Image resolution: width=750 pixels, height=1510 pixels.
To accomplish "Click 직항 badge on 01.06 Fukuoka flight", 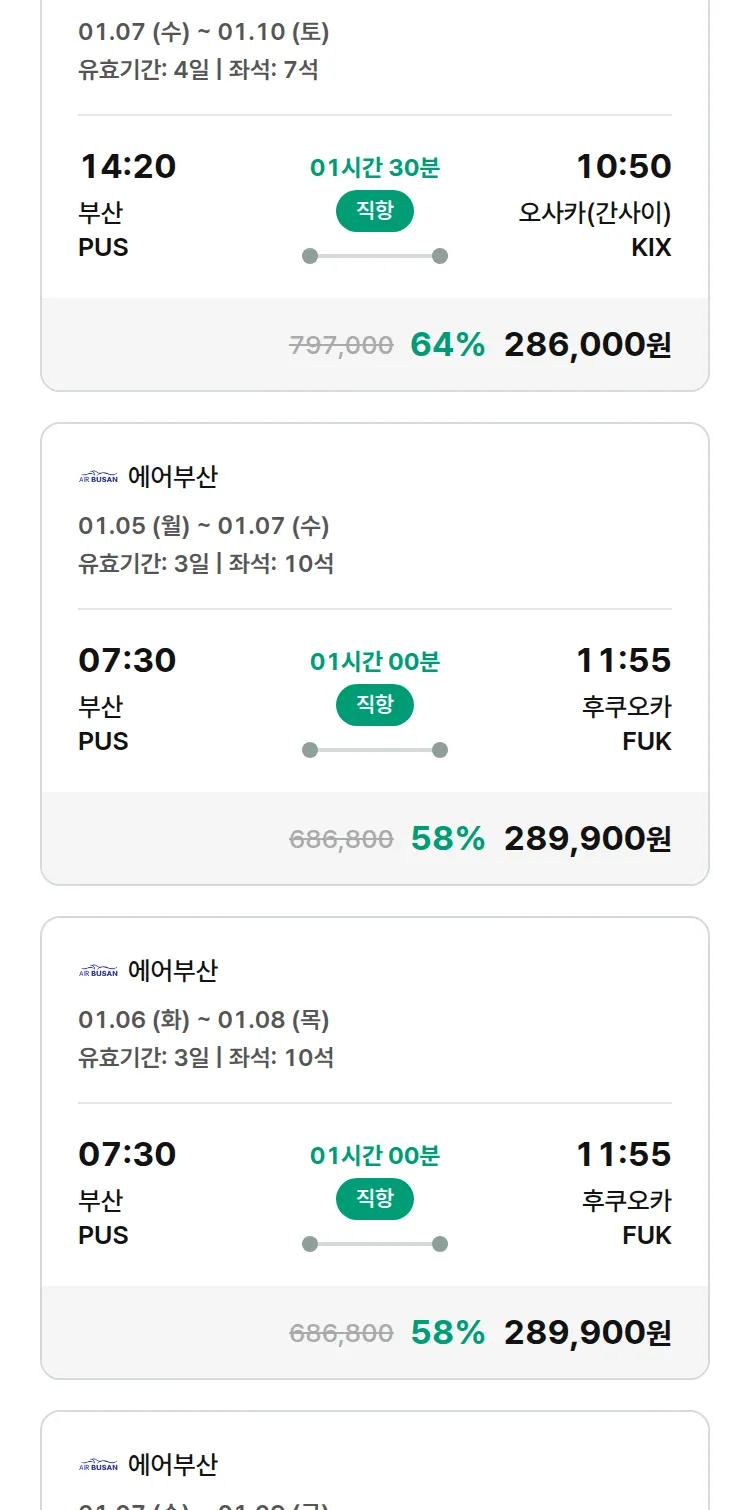I will 374,1199.
